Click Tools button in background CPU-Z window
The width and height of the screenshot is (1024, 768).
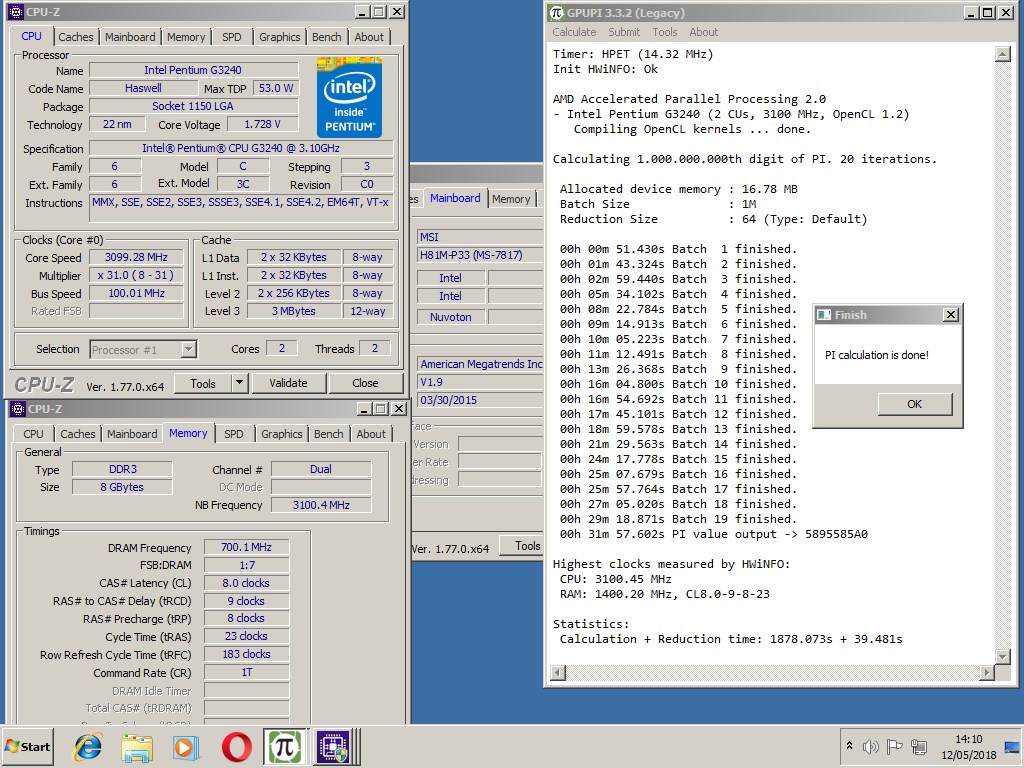click(x=521, y=546)
